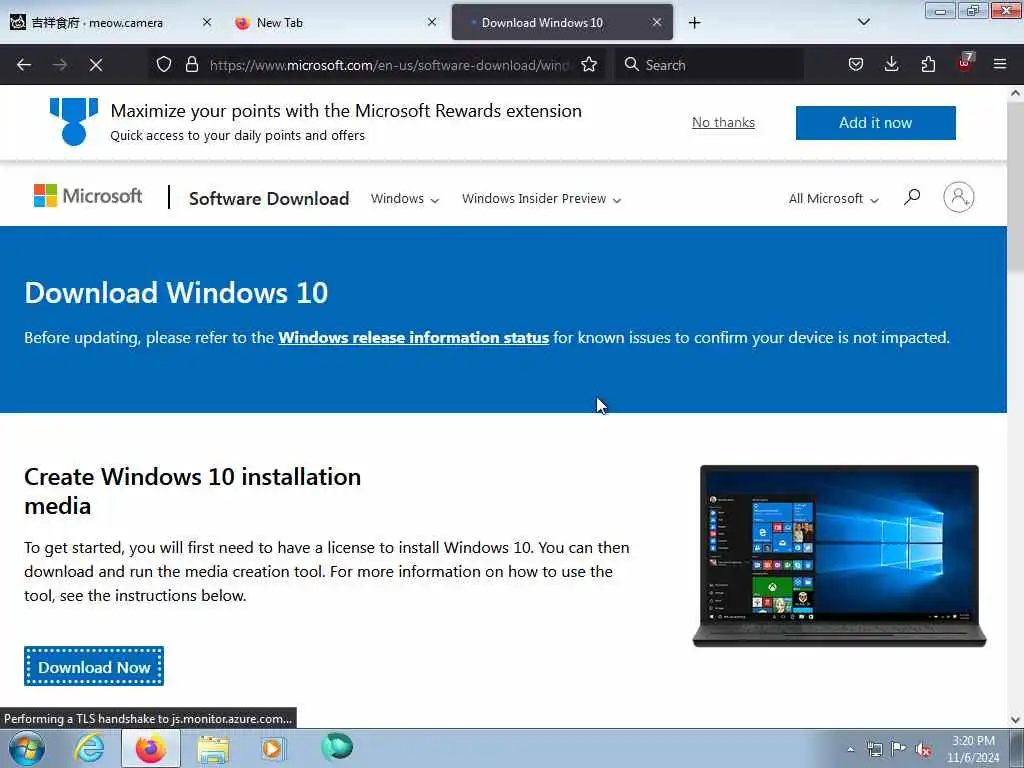1024x768 pixels.
Task: Click the Microsoft Rewards medal icon
Action: (x=74, y=121)
